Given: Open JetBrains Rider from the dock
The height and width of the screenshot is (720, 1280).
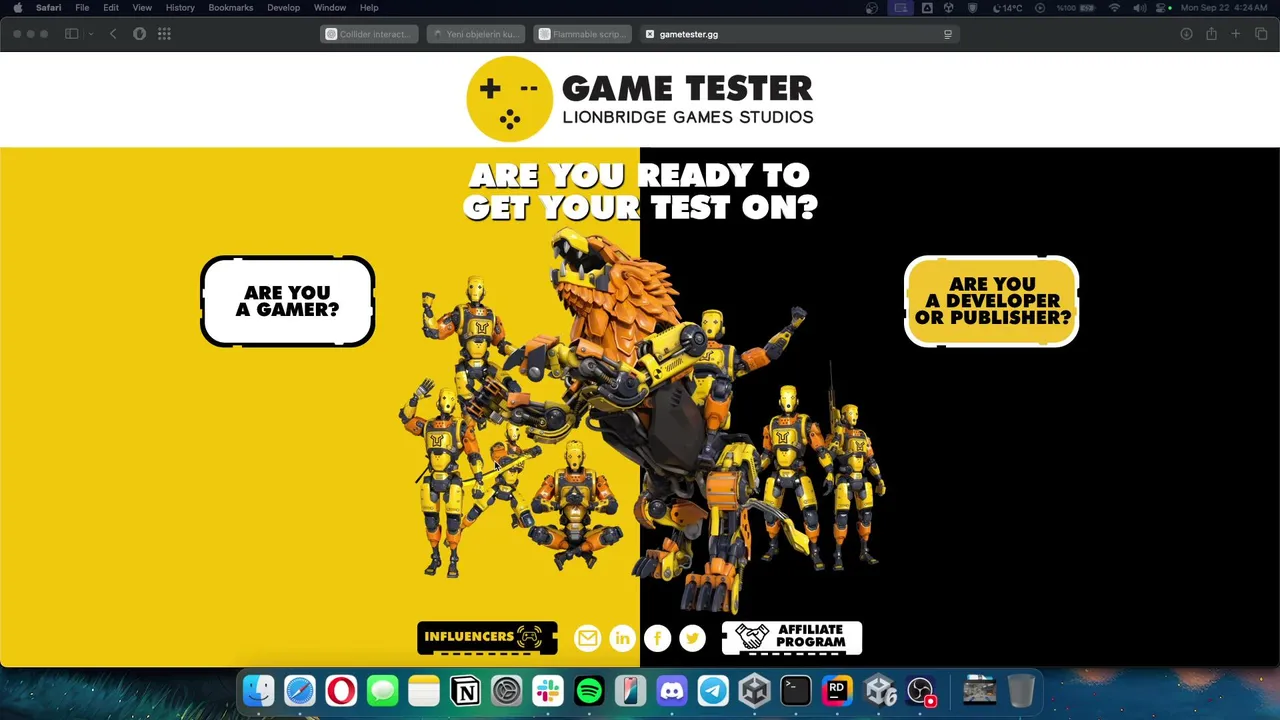Looking at the screenshot, I should point(837,691).
